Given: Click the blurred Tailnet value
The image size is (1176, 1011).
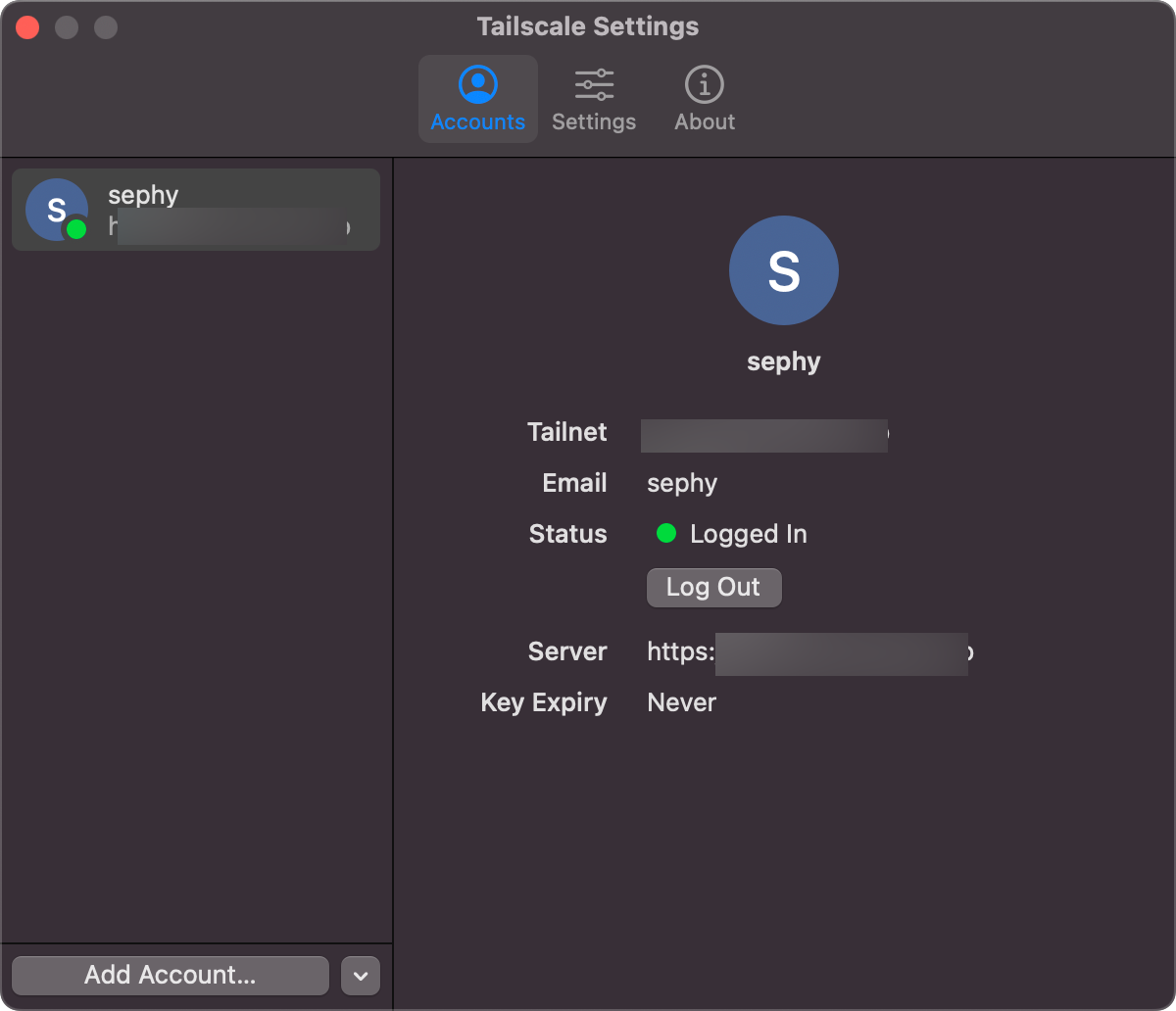Looking at the screenshot, I should tap(764, 434).
